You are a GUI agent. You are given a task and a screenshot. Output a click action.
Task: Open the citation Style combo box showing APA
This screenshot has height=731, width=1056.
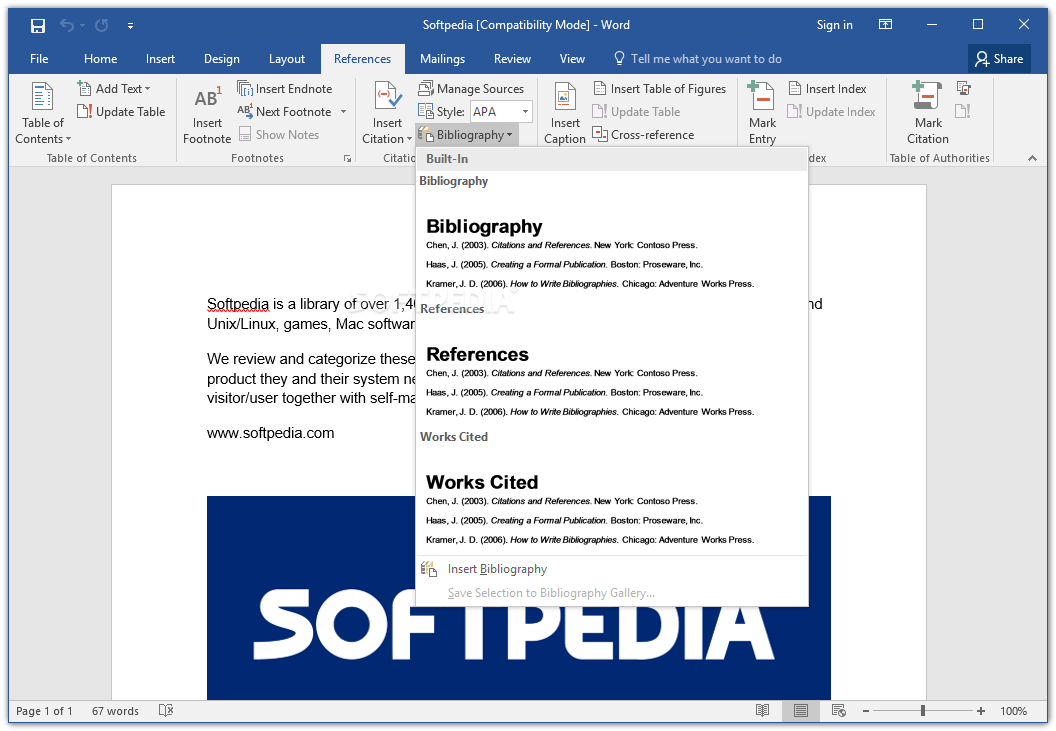501,112
